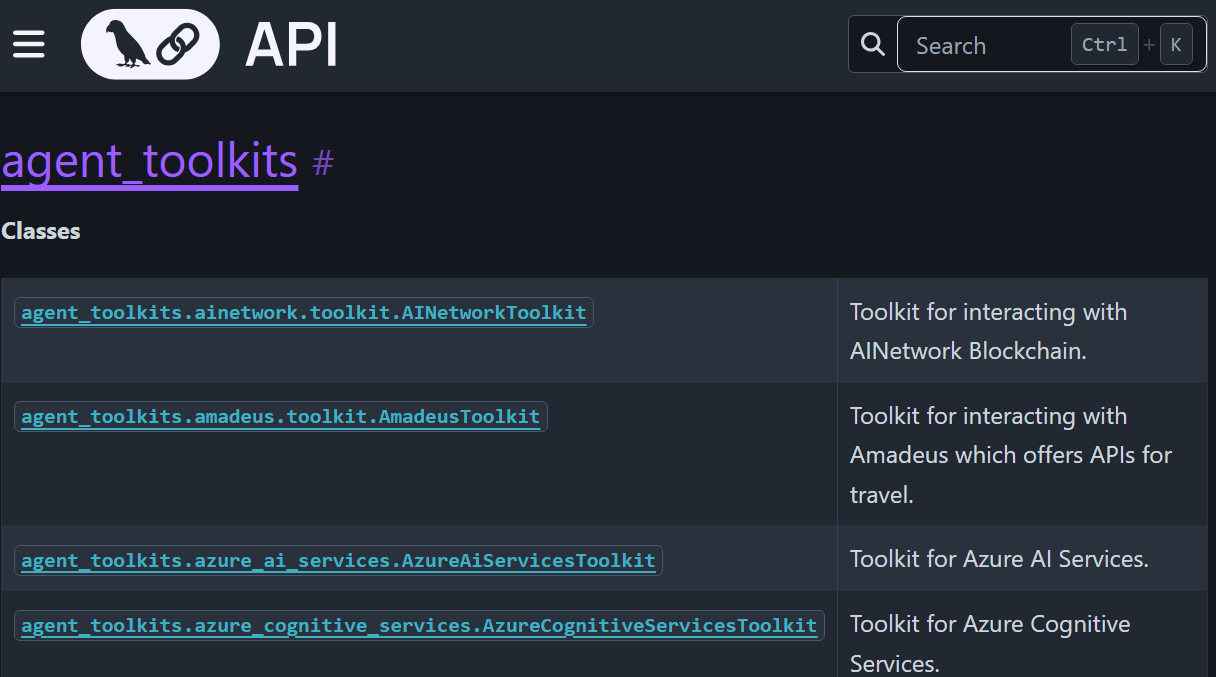The image size is (1216, 677).
Task: Open the agent_toolkits heading link
Action: click(150, 161)
